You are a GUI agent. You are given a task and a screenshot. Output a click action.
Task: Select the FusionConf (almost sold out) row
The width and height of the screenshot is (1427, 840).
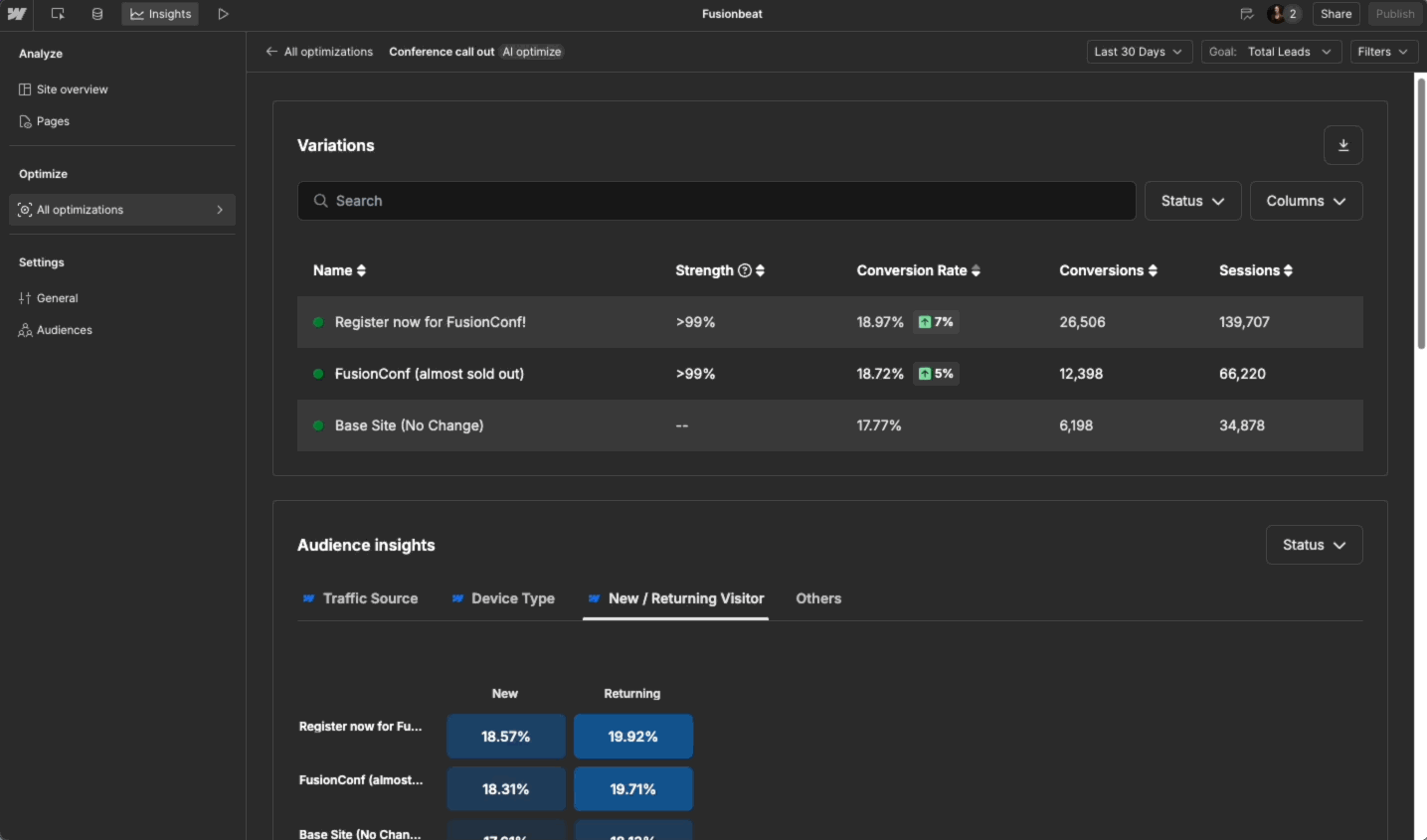click(829, 374)
